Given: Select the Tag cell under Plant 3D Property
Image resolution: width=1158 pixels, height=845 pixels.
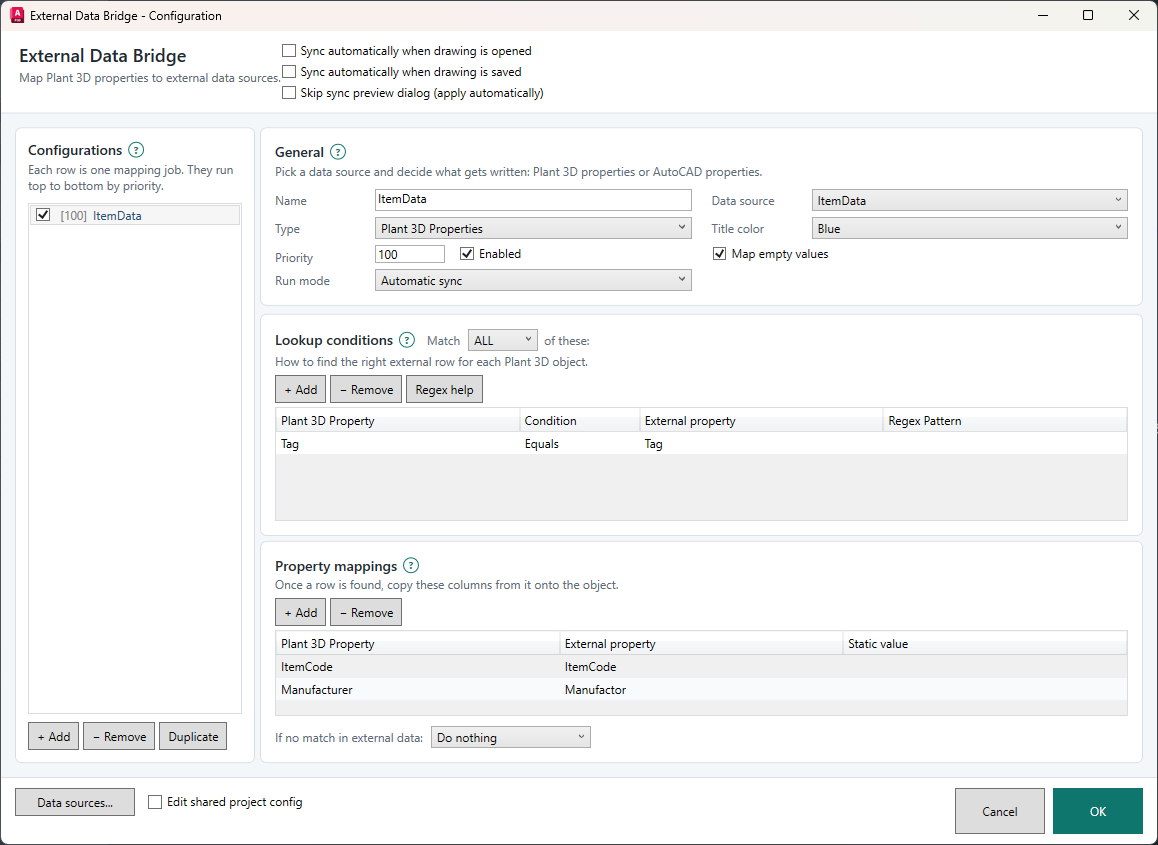Looking at the screenshot, I should [398, 444].
